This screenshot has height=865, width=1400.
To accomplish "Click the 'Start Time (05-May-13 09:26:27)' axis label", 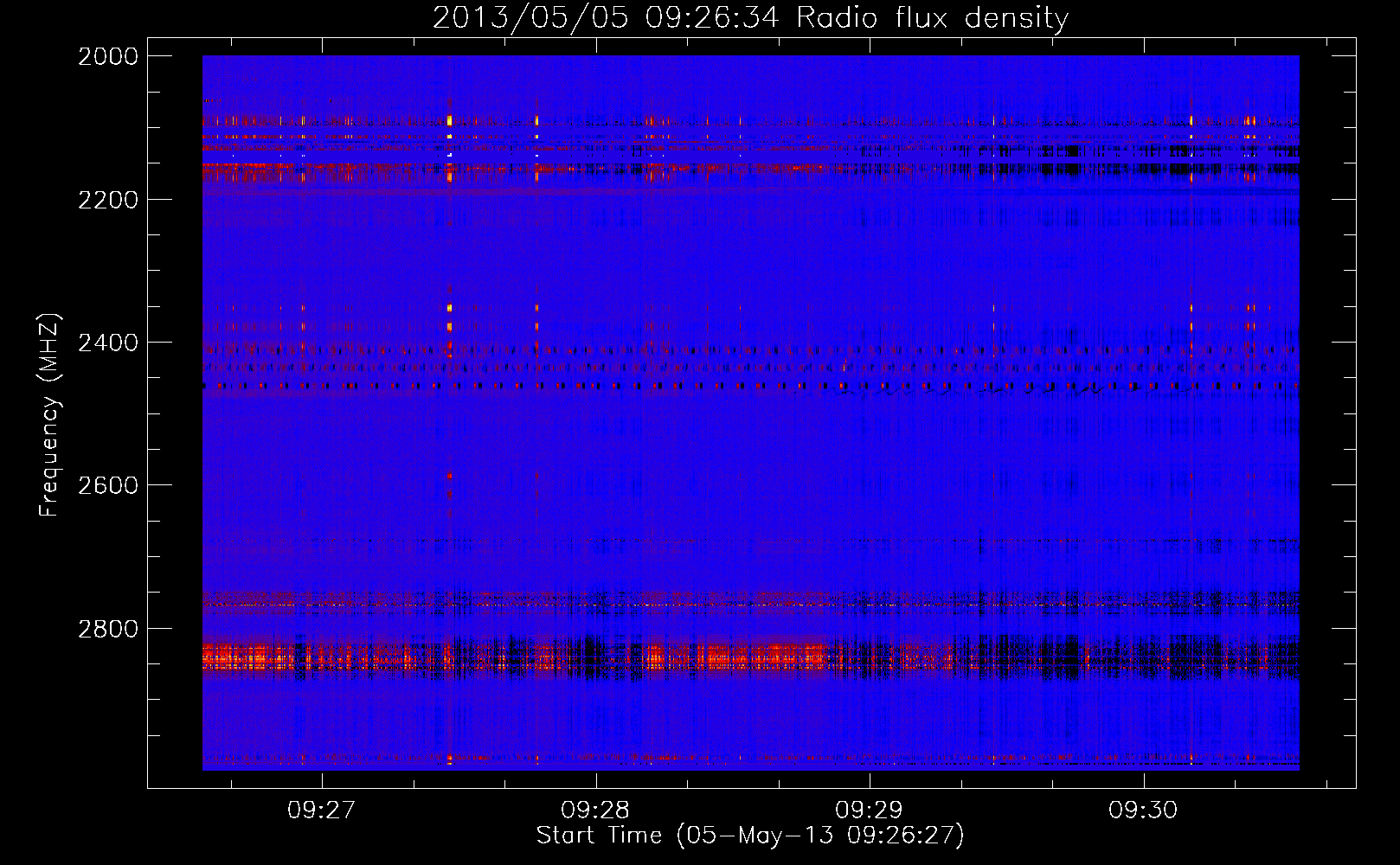I will (750, 835).
